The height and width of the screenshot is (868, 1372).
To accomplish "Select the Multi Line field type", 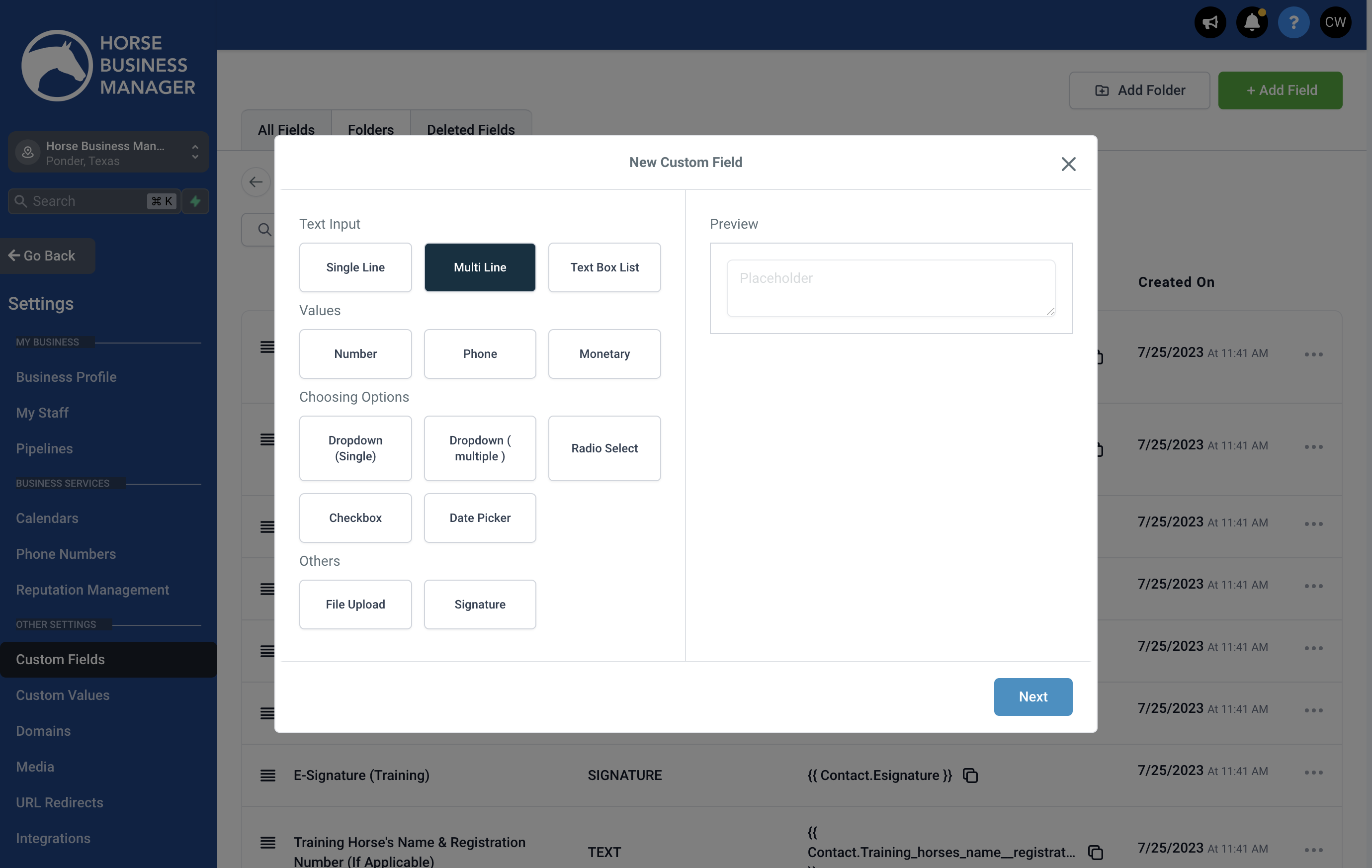I will [x=480, y=267].
